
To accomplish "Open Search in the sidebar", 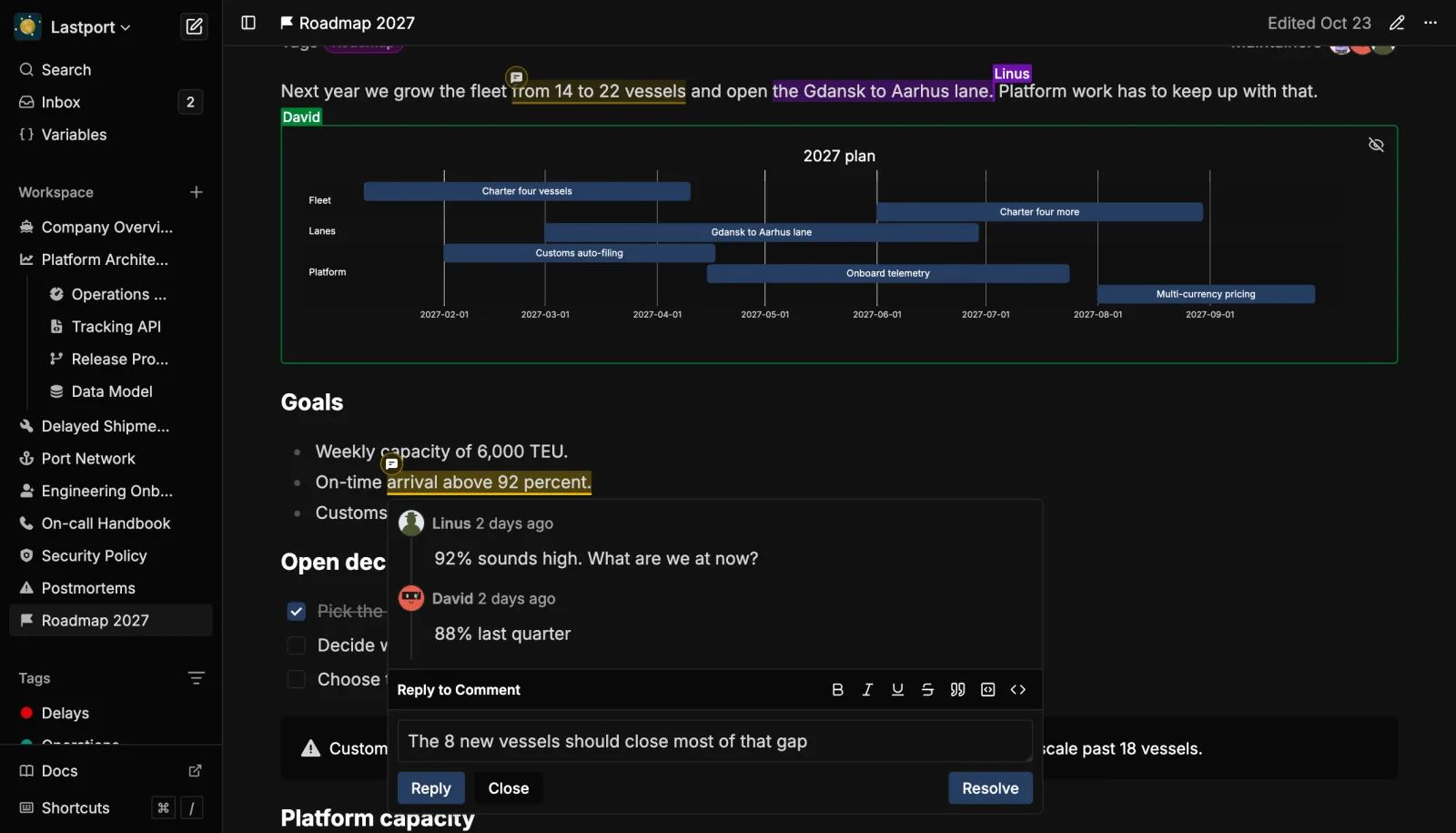I will pyautogui.click(x=110, y=70).
